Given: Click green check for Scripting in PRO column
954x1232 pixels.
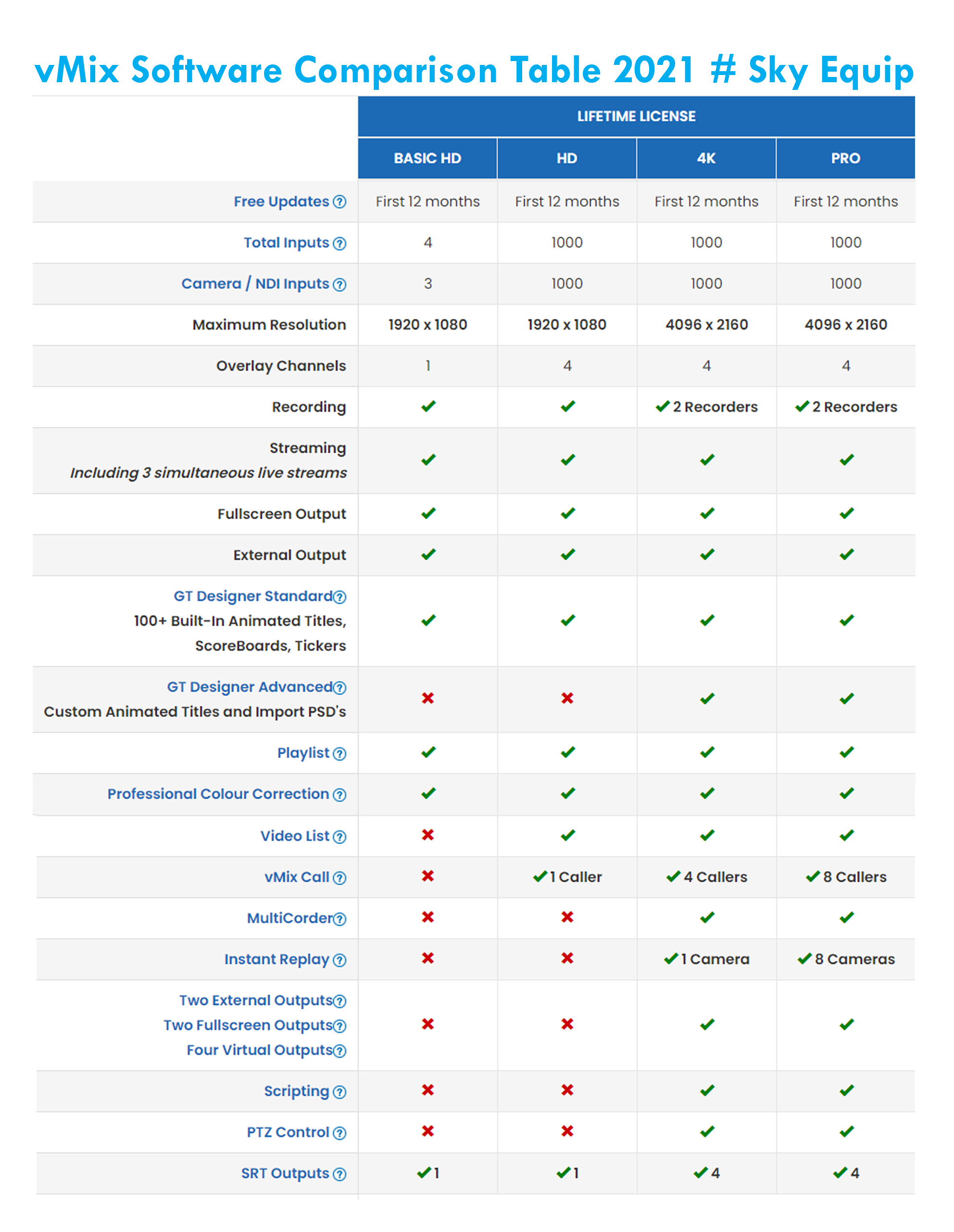Looking at the screenshot, I should 846,1091.
